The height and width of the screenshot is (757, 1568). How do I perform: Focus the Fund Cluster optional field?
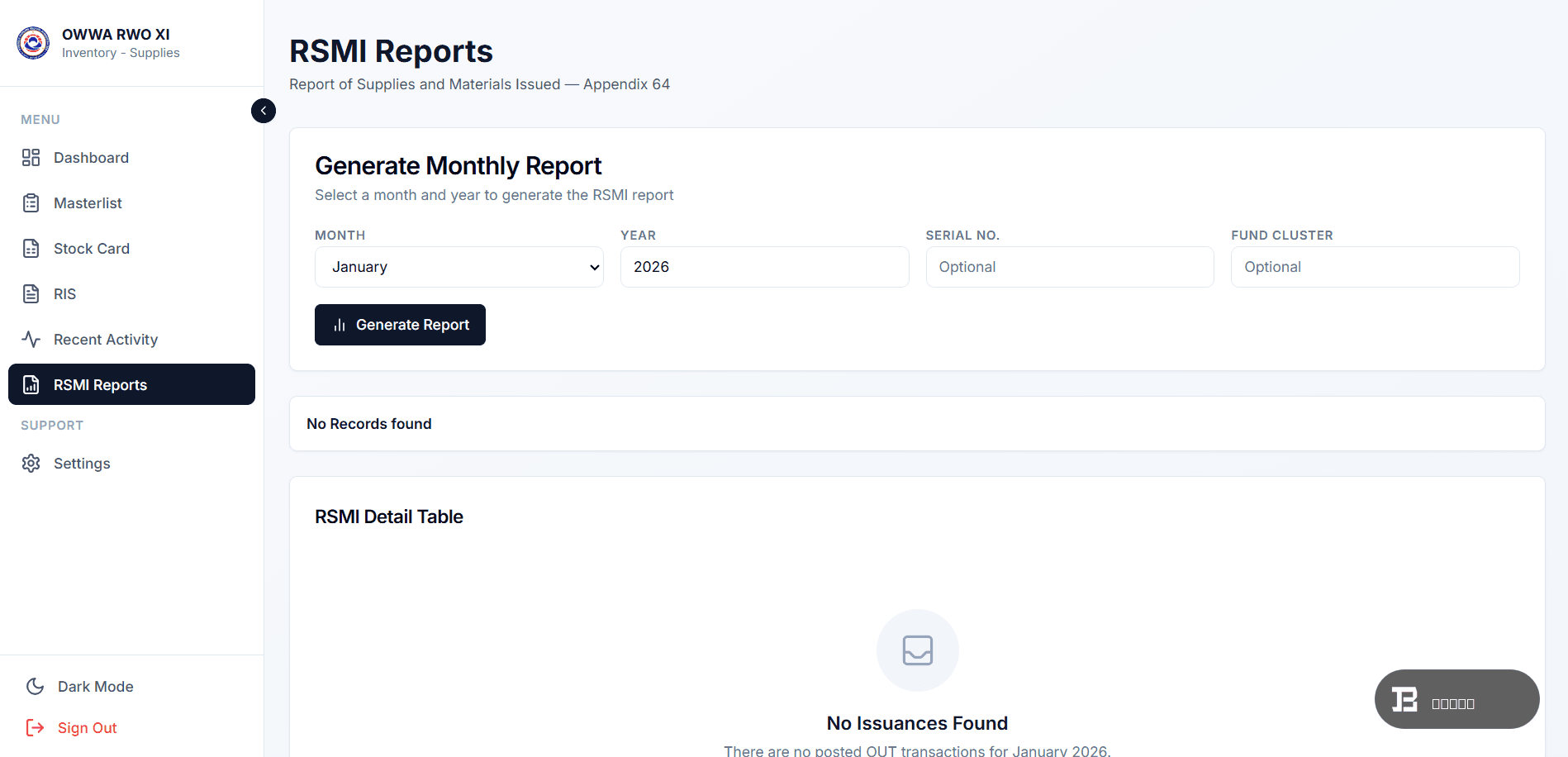click(x=1376, y=267)
